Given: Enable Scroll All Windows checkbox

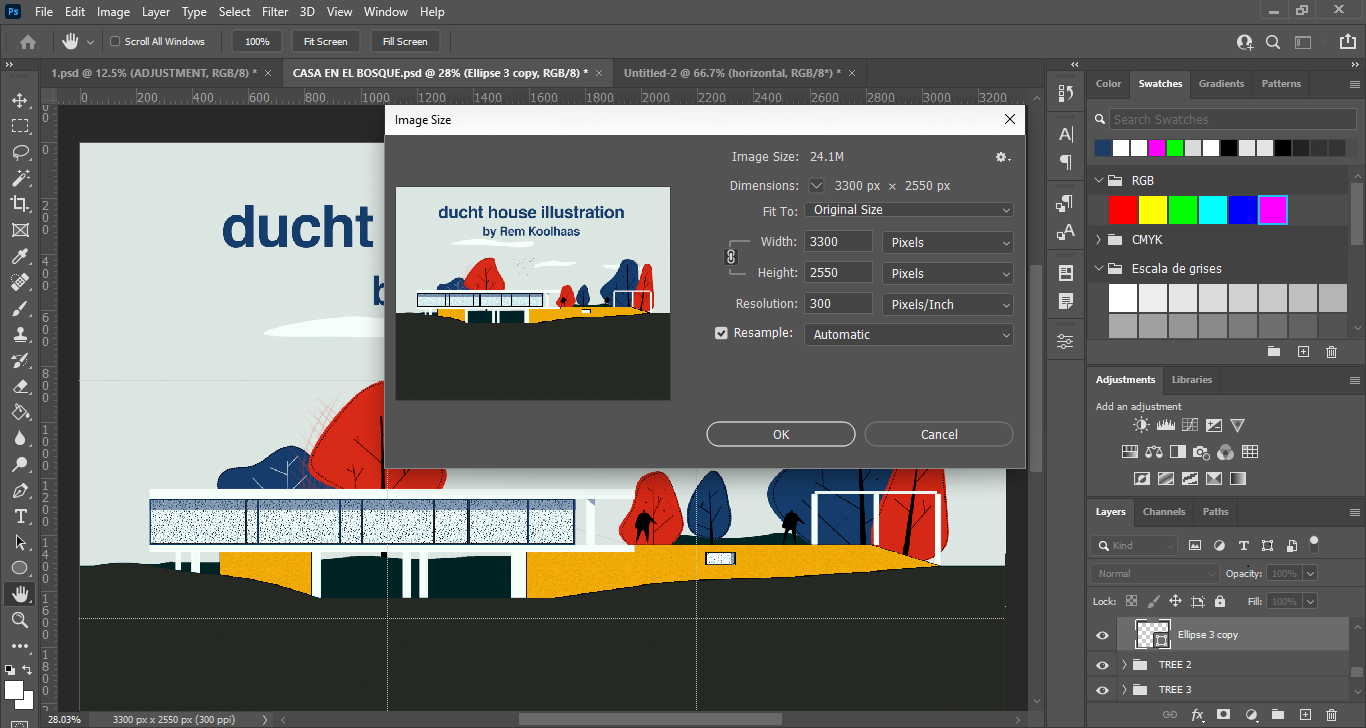Looking at the screenshot, I should pyautogui.click(x=115, y=42).
